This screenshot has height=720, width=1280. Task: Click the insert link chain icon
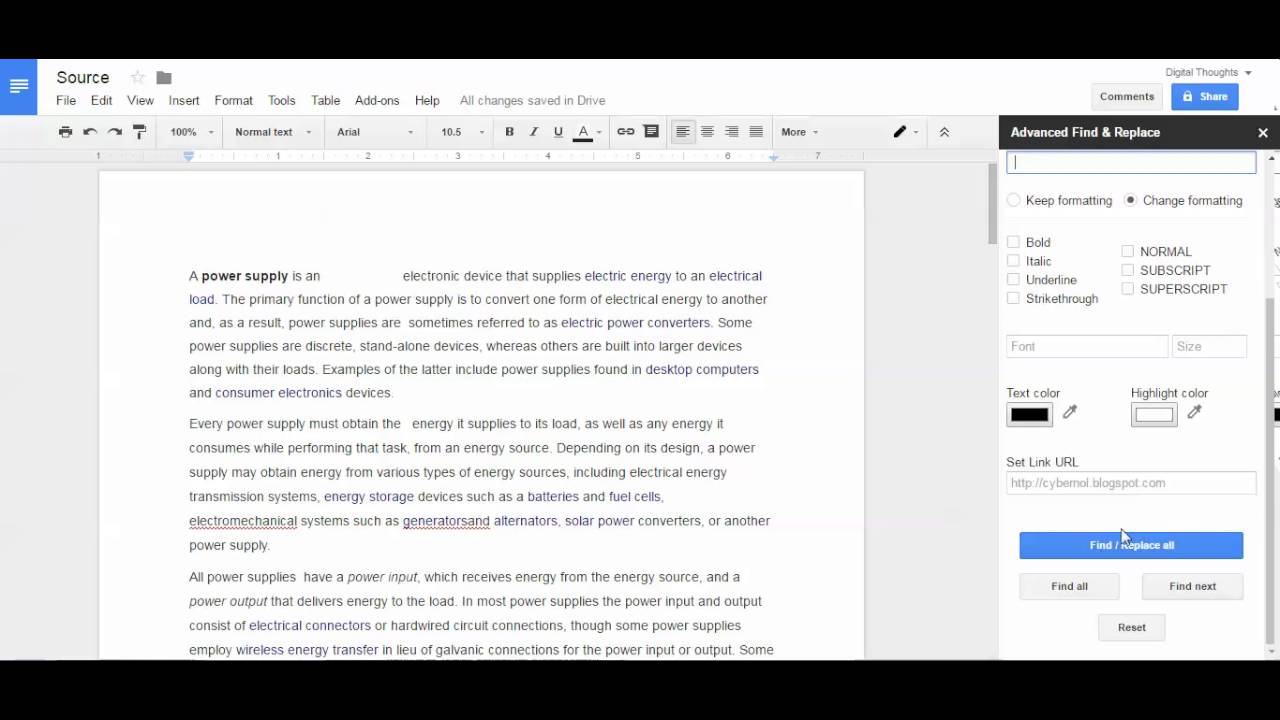point(626,132)
